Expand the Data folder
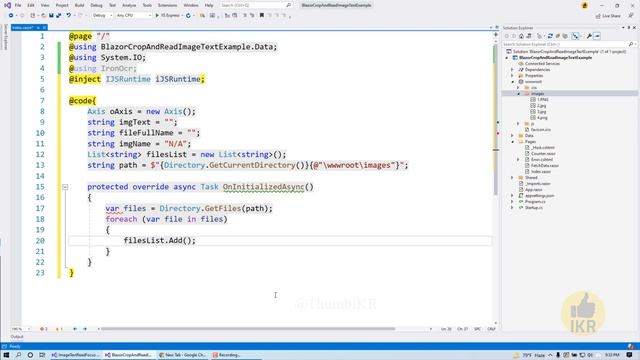 [x=512, y=136]
